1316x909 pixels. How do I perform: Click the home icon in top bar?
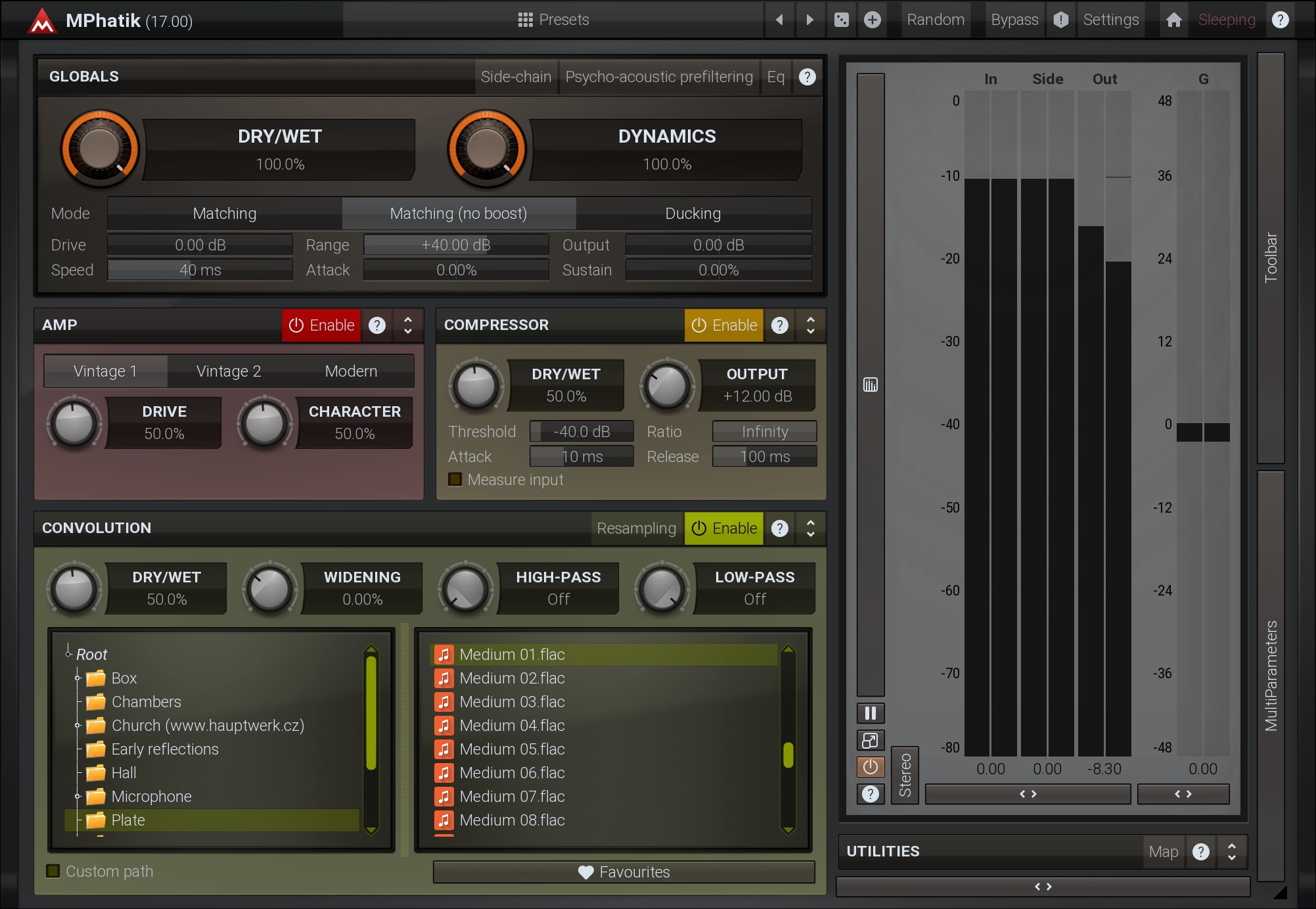click(1173, 20)
